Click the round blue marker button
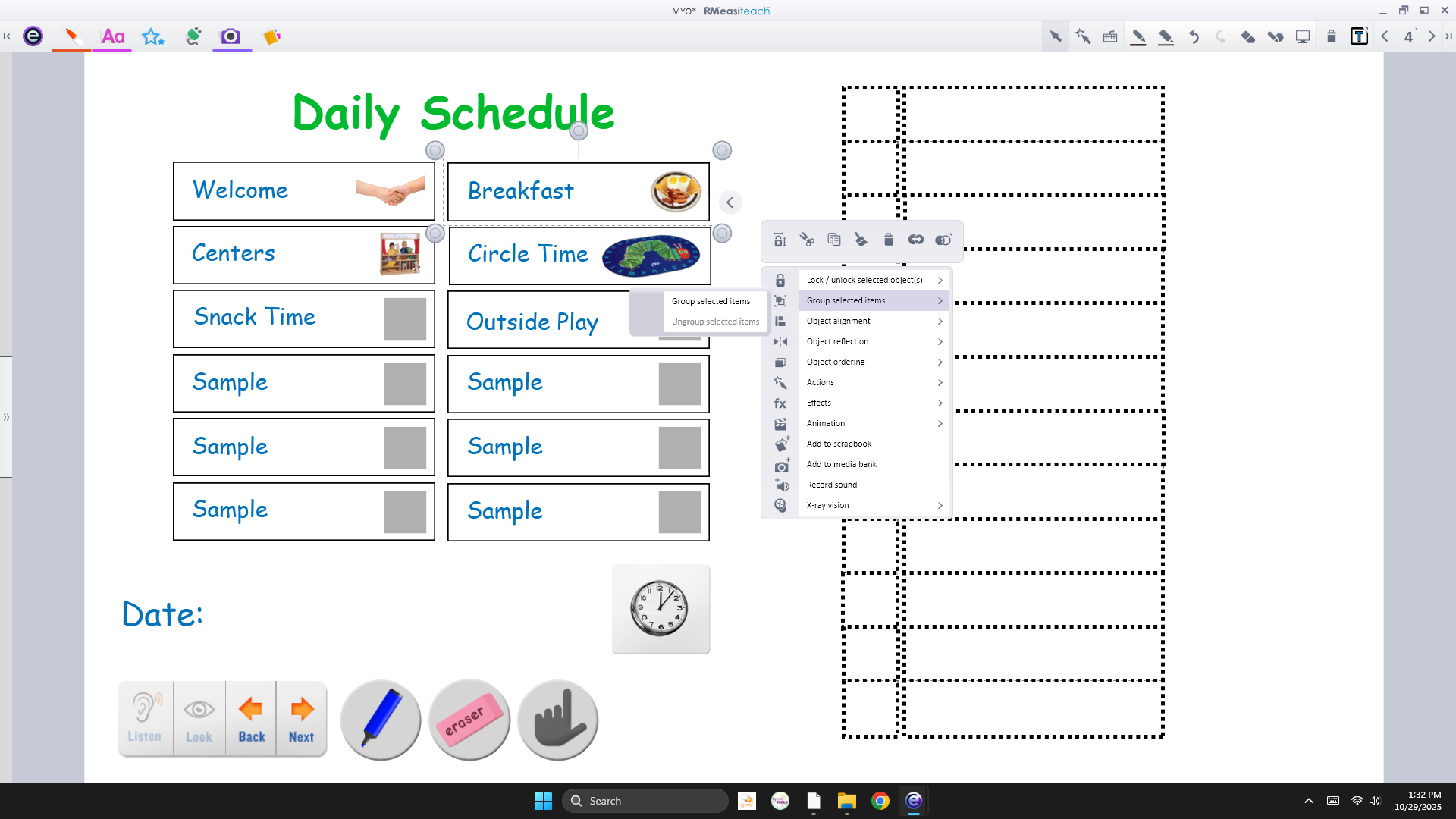Viewport: 1456px width, 819px height. [381, 720]
